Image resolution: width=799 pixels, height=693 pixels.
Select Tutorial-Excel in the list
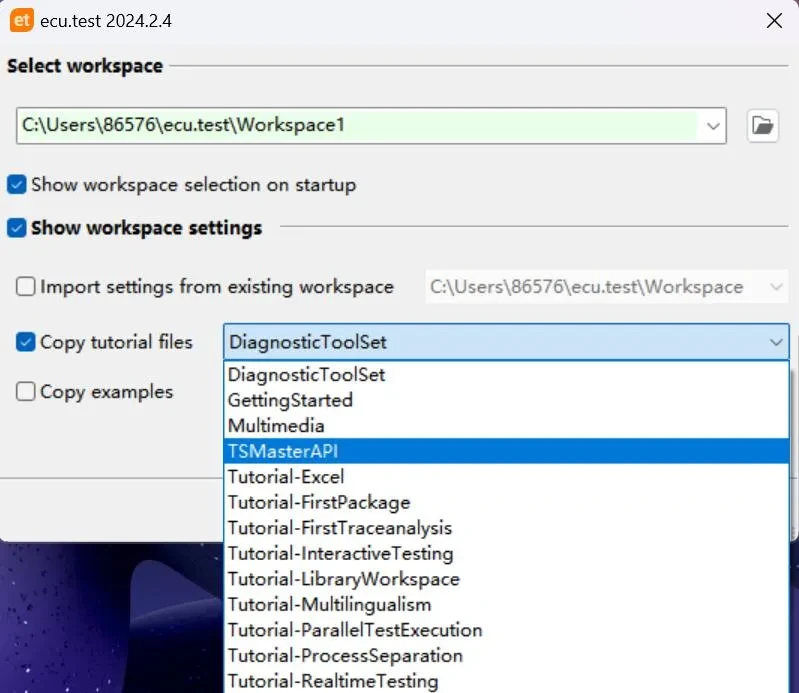[x=286, y=477]
